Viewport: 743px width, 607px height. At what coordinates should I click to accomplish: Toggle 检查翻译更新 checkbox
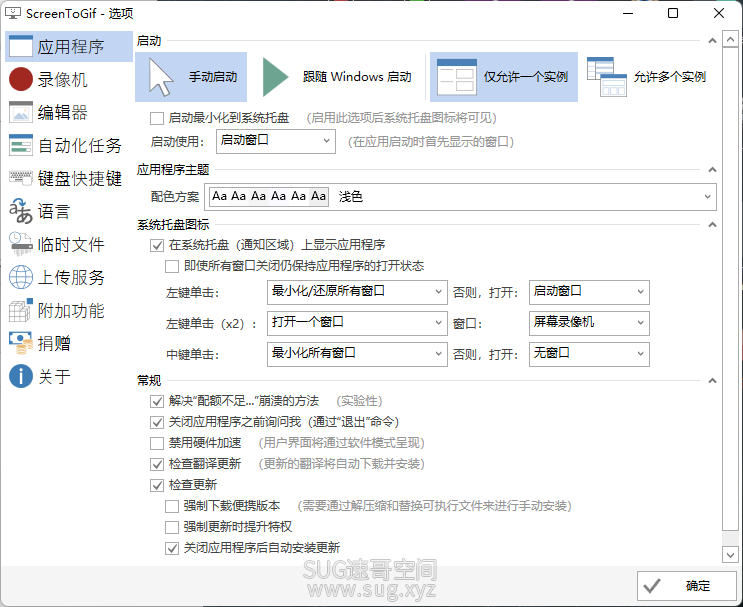tap(157, 464)
